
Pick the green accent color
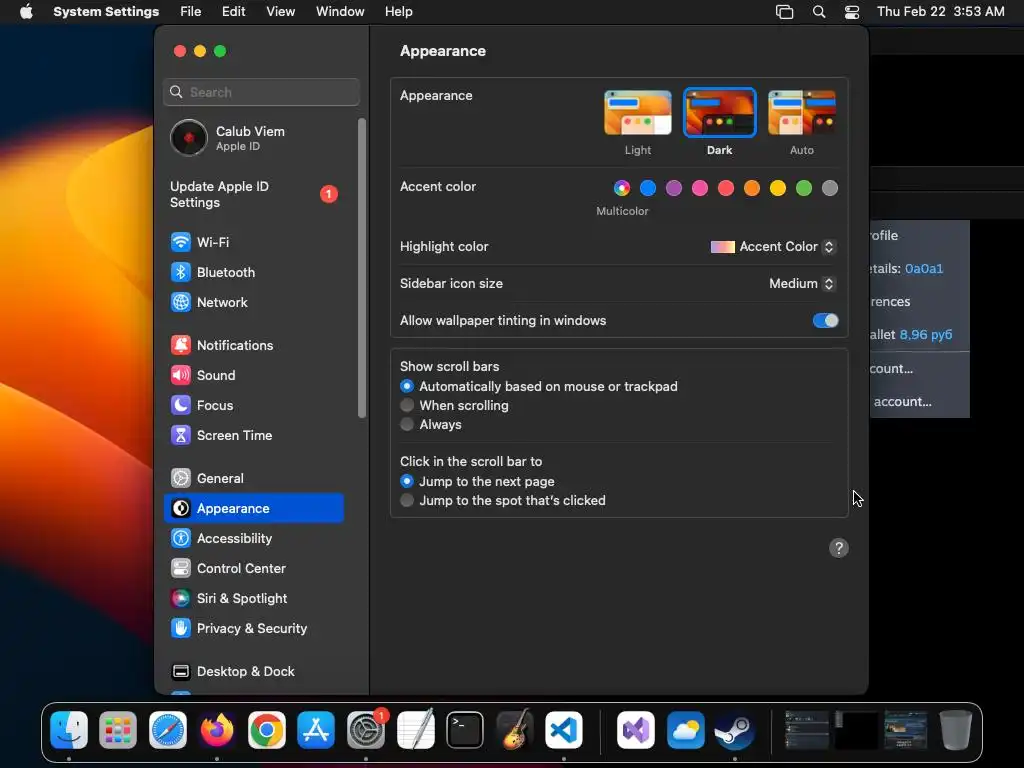pos(804,189)
